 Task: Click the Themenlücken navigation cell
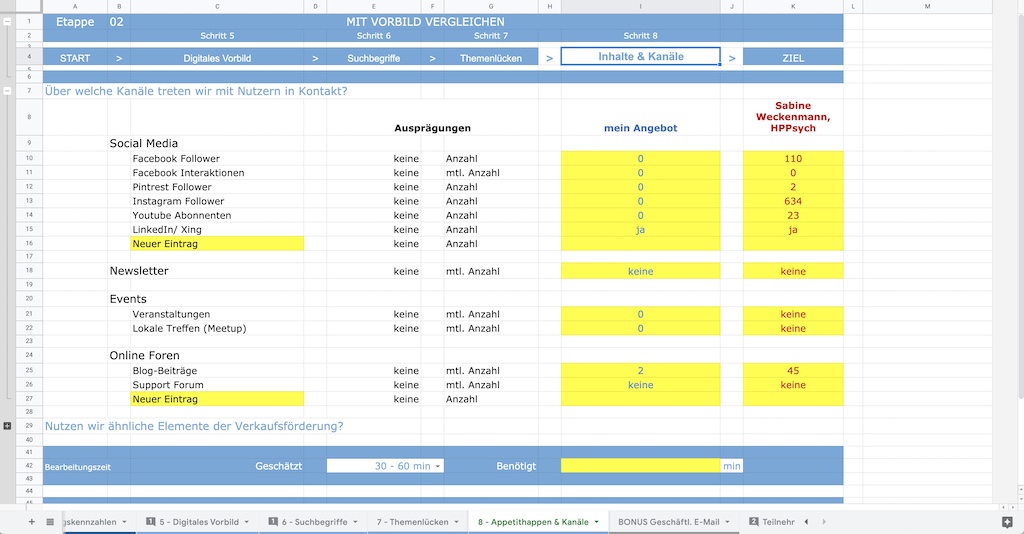[x=490, y=58]
